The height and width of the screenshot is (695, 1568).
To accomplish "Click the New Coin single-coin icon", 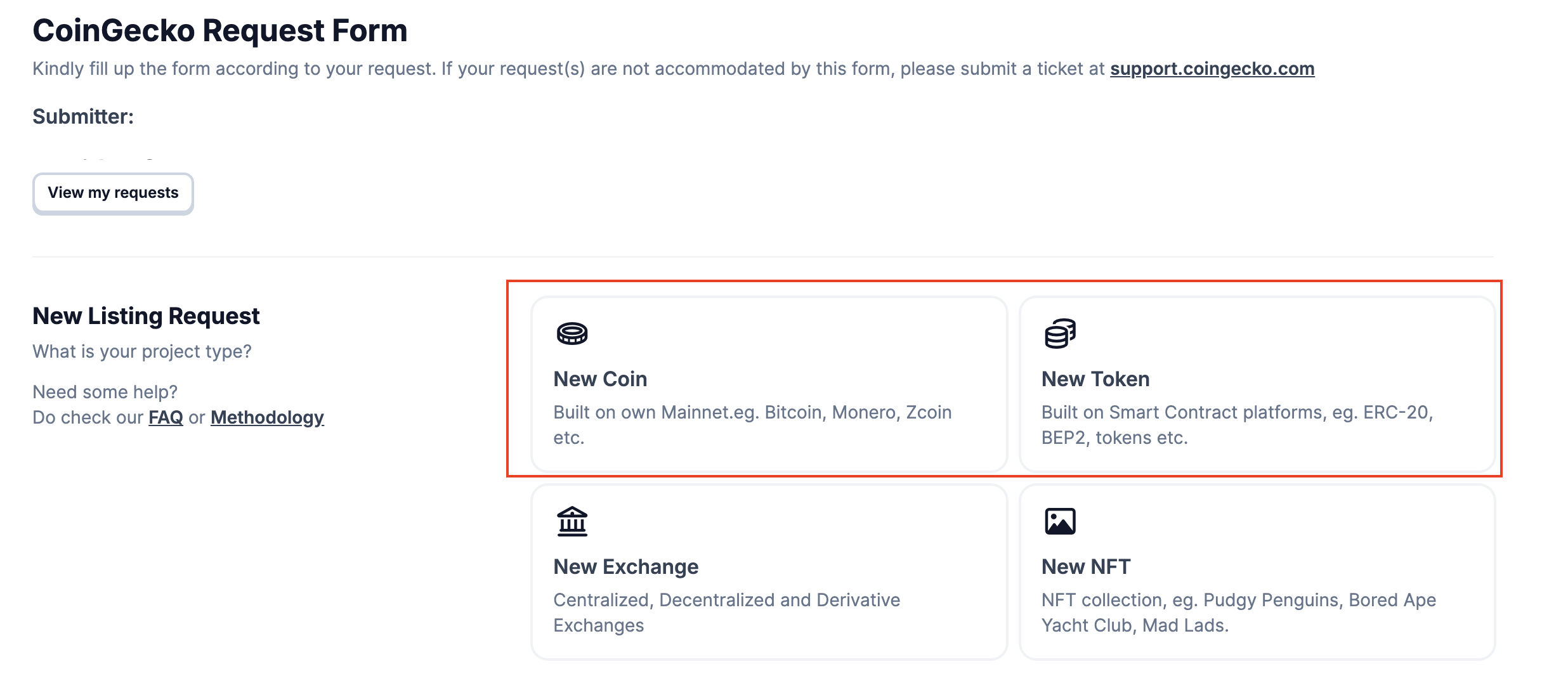I will tap(572, 333).
